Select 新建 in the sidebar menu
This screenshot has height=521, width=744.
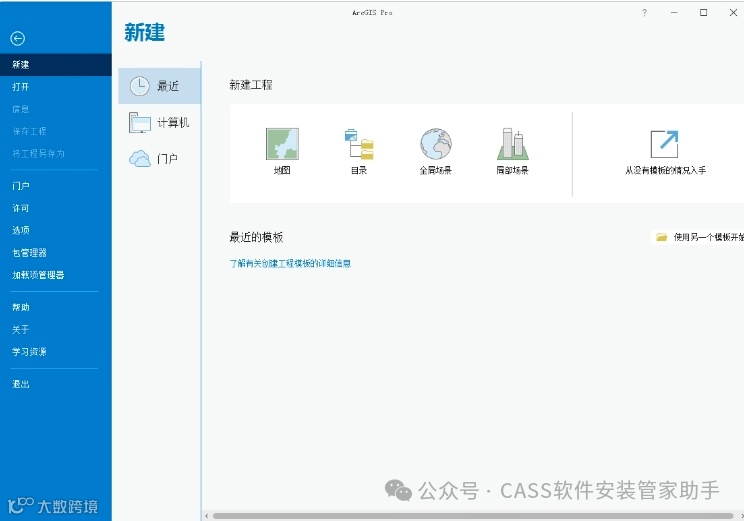(56, 65)
